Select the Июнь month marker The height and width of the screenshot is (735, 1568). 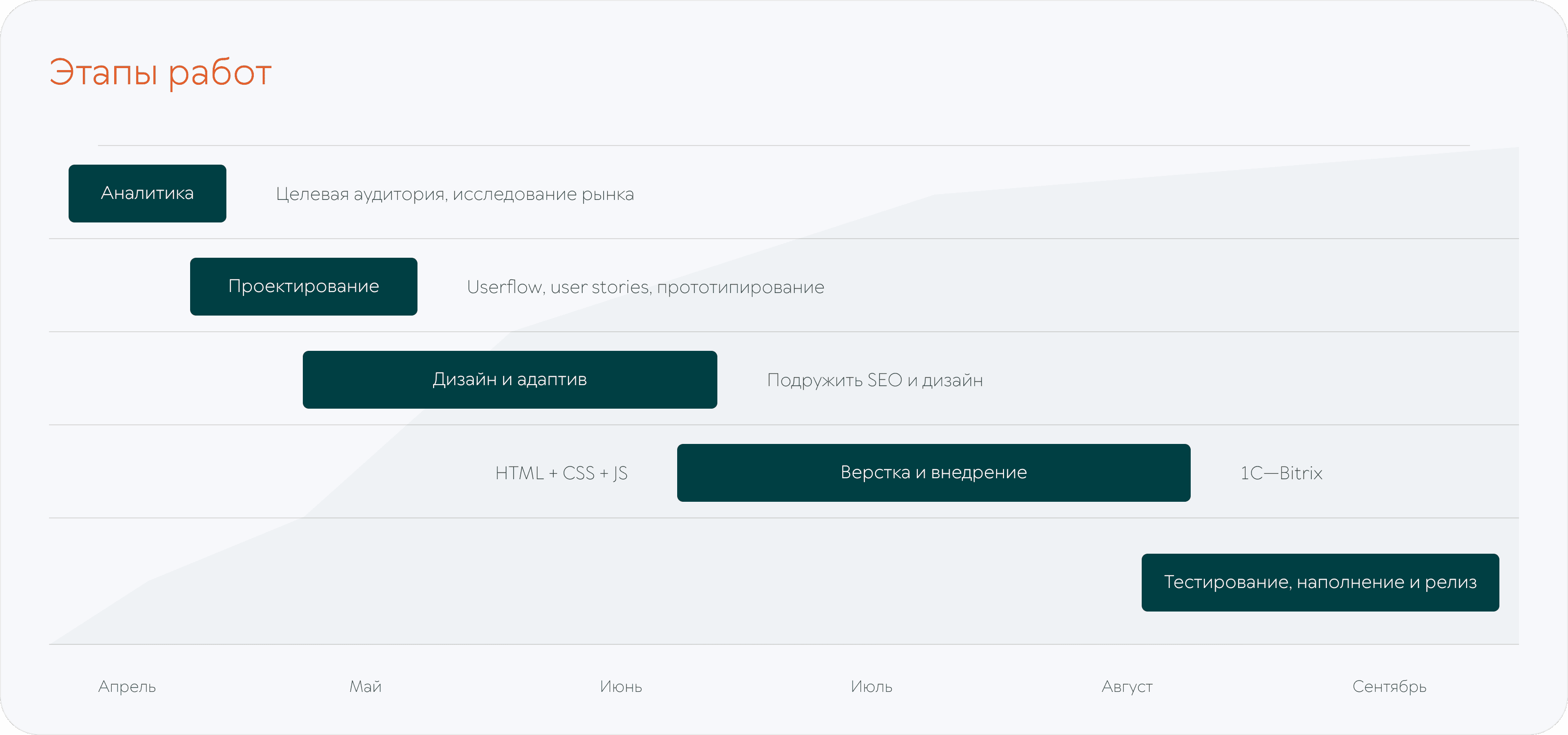click(621, 687)
